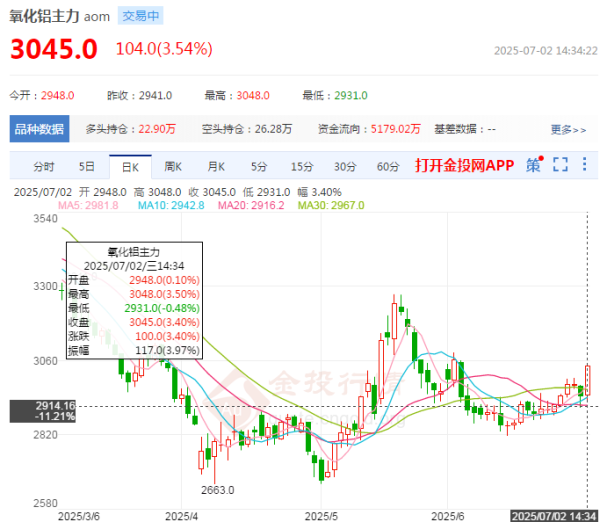Click the timestamp 2025-07-02 14:34:22

click(546, 51)
